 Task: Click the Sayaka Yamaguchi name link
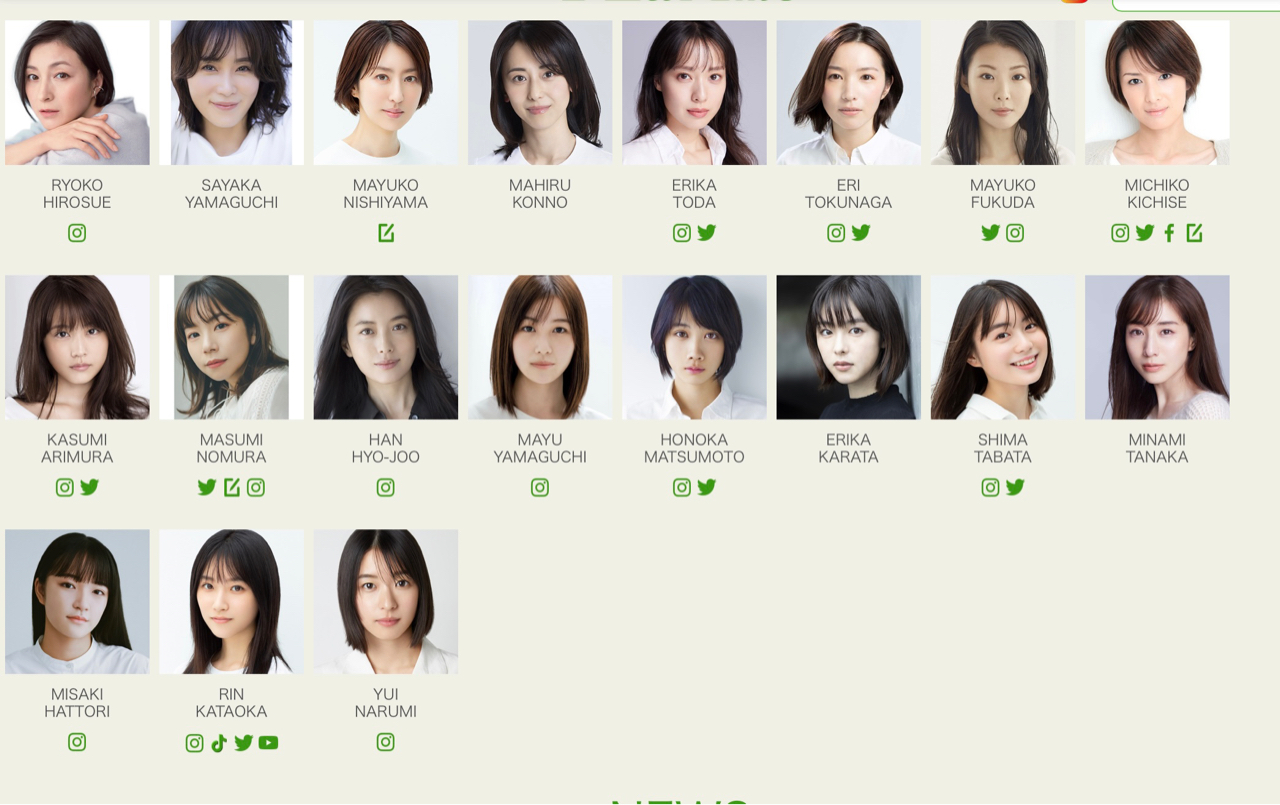click(x=231, y=194)
